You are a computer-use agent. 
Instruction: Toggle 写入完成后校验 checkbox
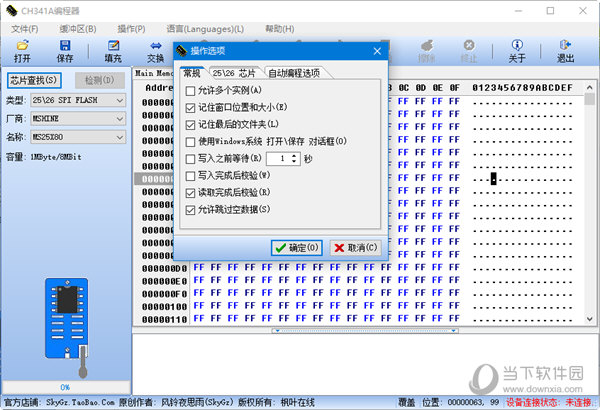[x=191, y=175]
